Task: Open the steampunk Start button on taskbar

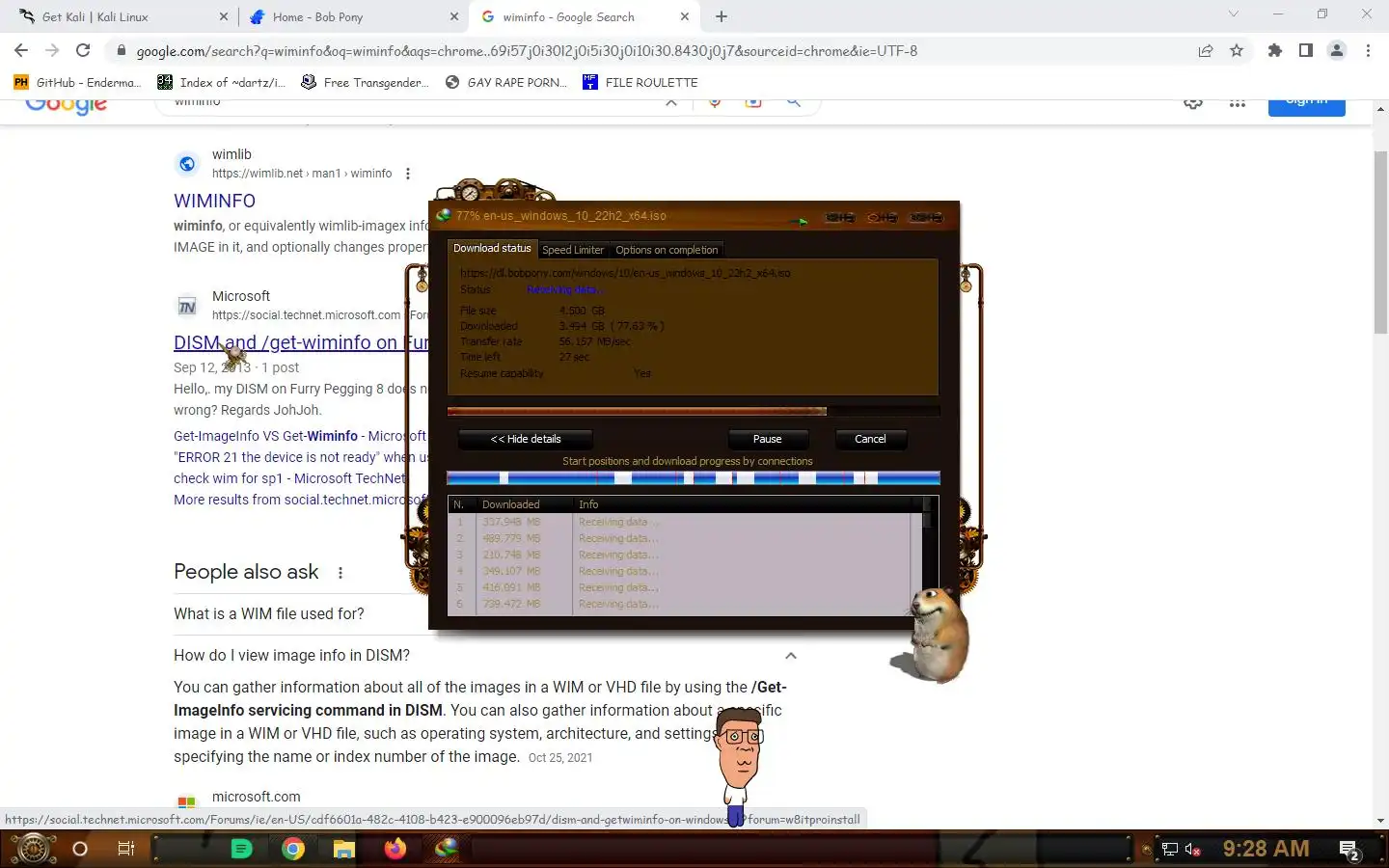Action: [x=33, y=849]
